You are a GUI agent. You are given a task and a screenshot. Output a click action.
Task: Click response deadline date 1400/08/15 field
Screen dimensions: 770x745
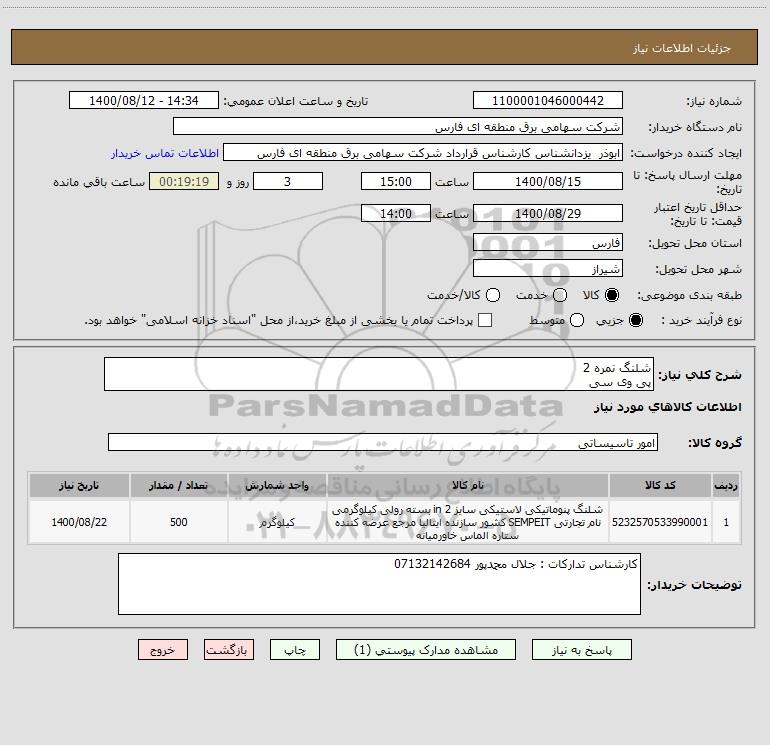point(548,181)
